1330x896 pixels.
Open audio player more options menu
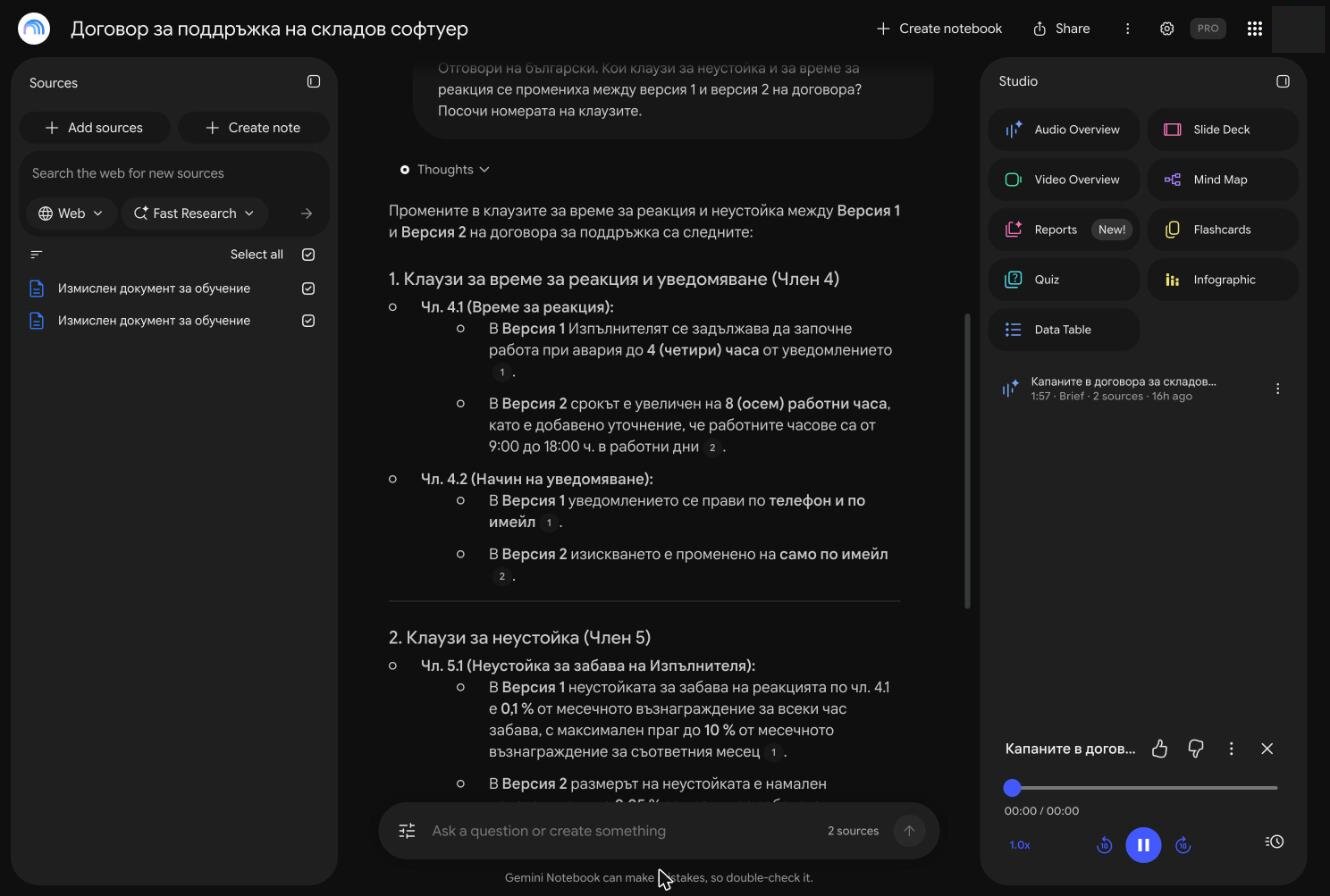pyautogui.click(x=1231, y=748)
